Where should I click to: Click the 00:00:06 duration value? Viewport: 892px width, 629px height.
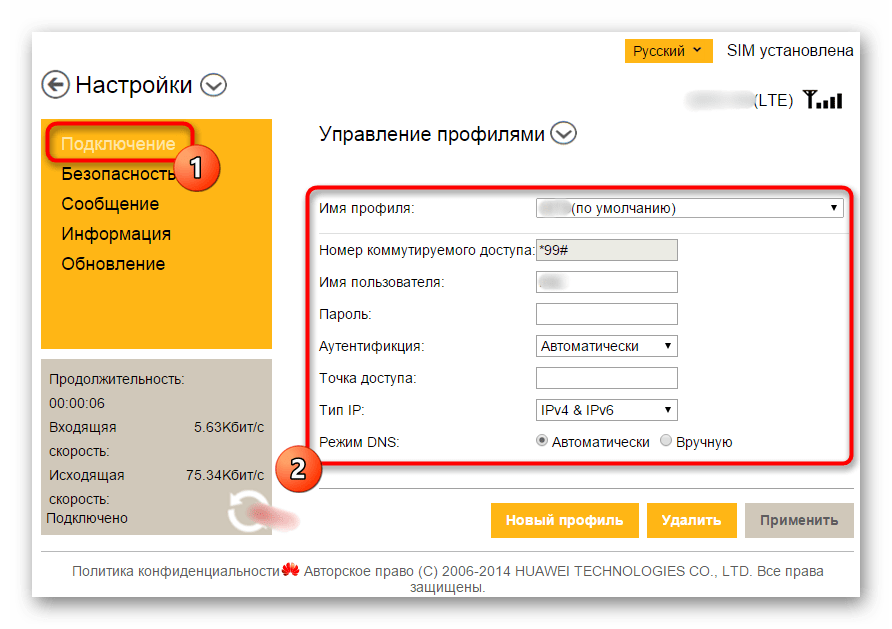pos(77,403)
